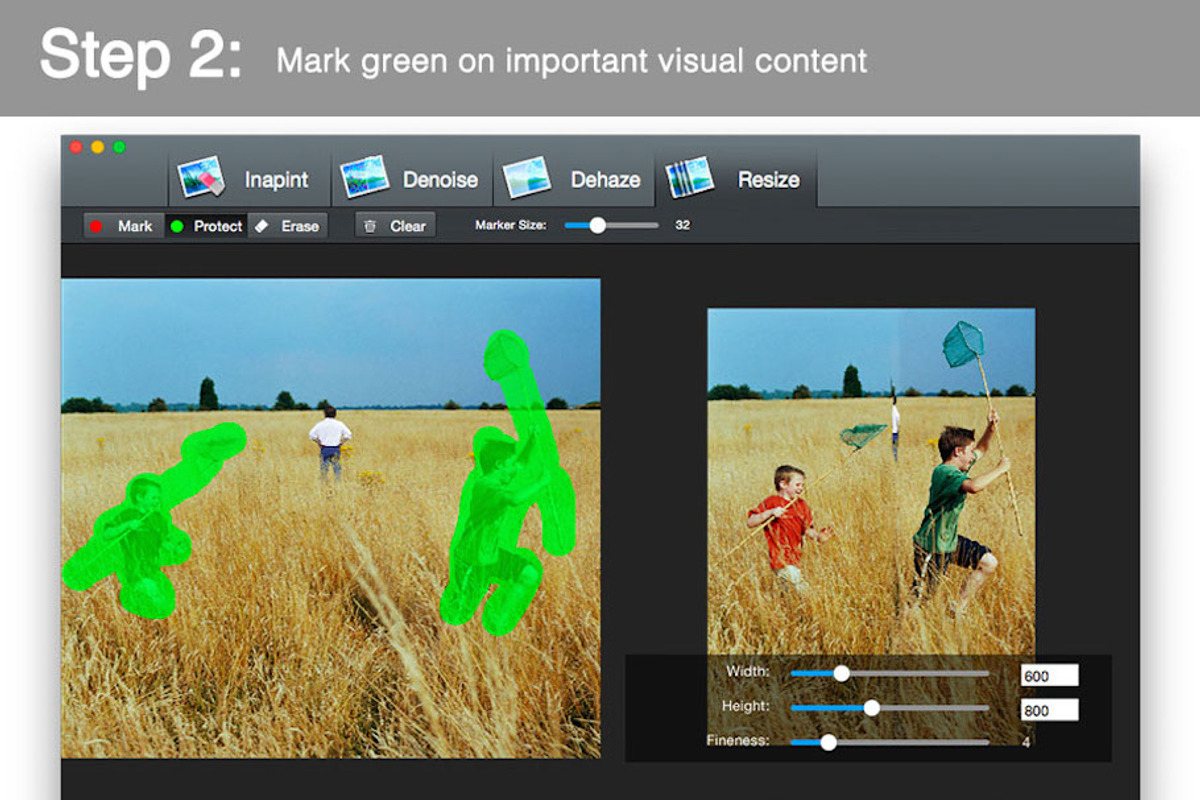Switch to the Denoise tab
Screen dimensions: 1200x800
click(412, 179)
